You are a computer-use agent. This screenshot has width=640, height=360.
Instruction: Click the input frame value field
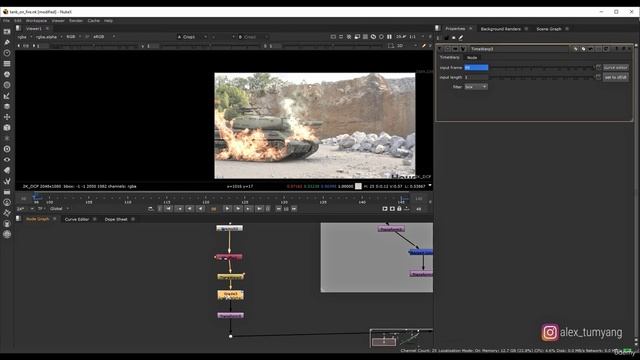click(x=476, y=67)
